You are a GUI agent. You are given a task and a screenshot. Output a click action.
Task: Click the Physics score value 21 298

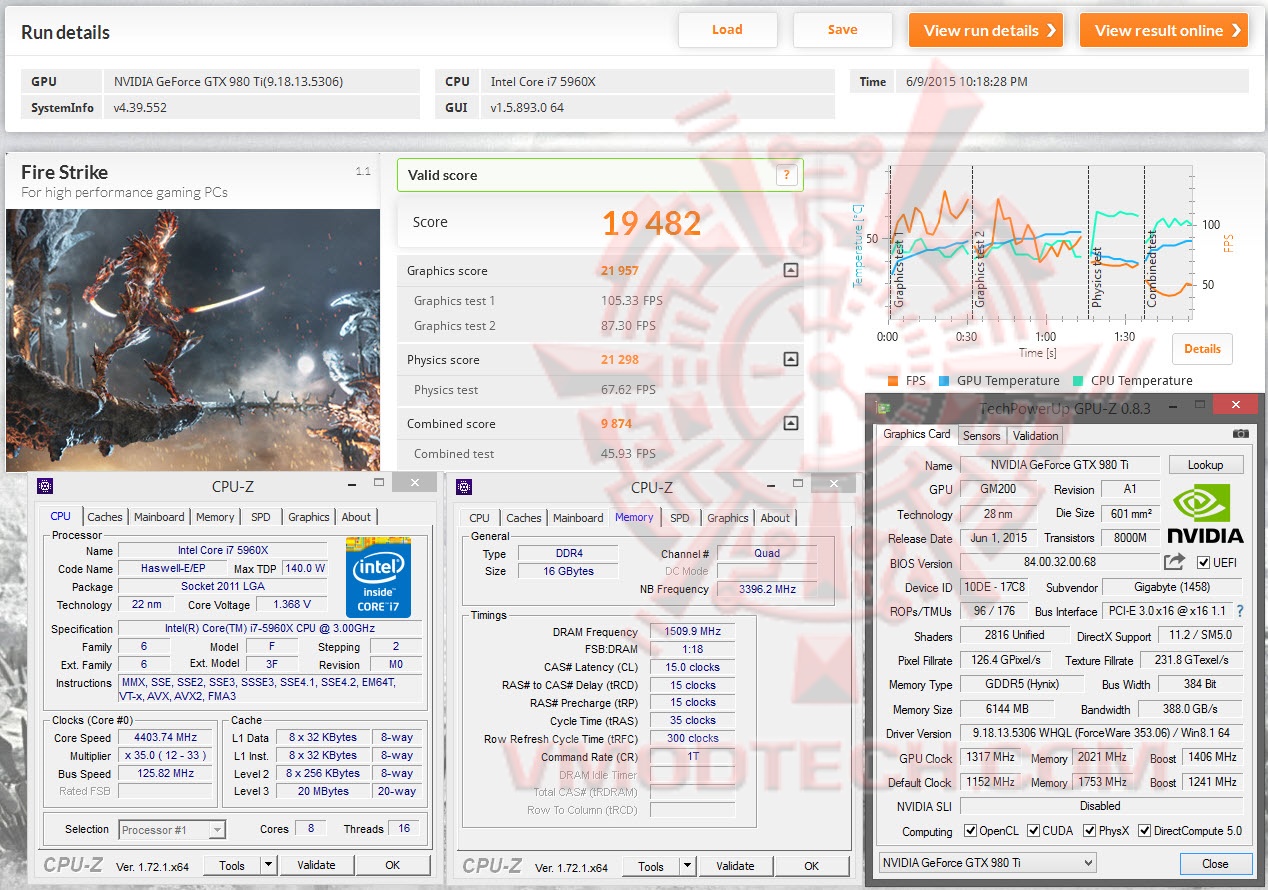[x=620, y=360]
